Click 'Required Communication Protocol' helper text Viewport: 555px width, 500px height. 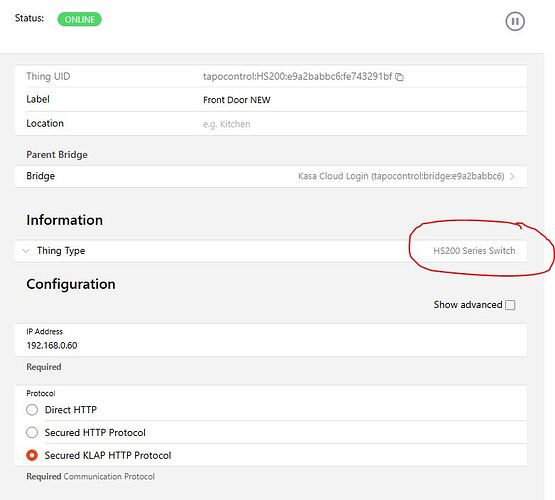pos(90,477)
